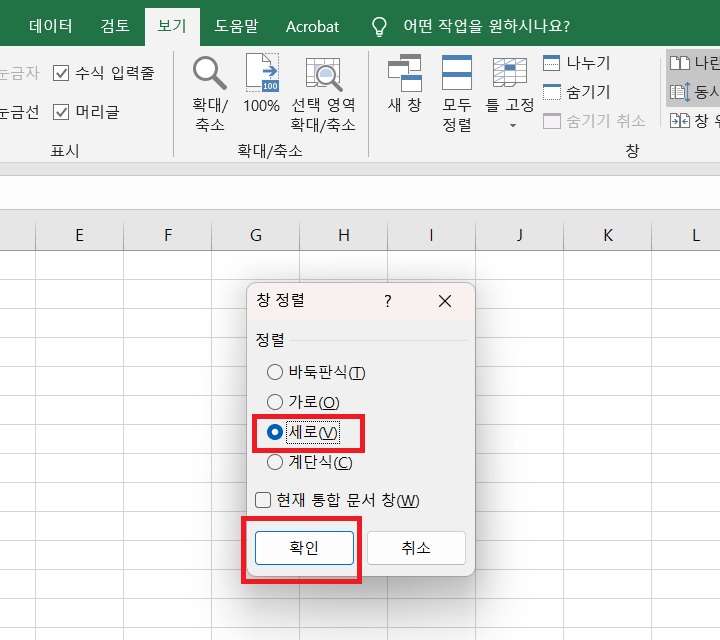Click Reset Window Position icon

(680, 121)
